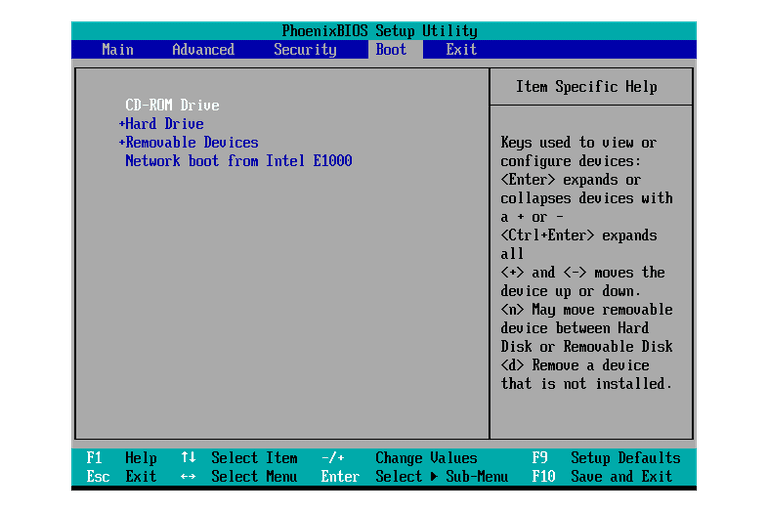Click the Hard Drive entry label
Image resolution: width=768 pixels, height=512 pixels.
point(165,123)
